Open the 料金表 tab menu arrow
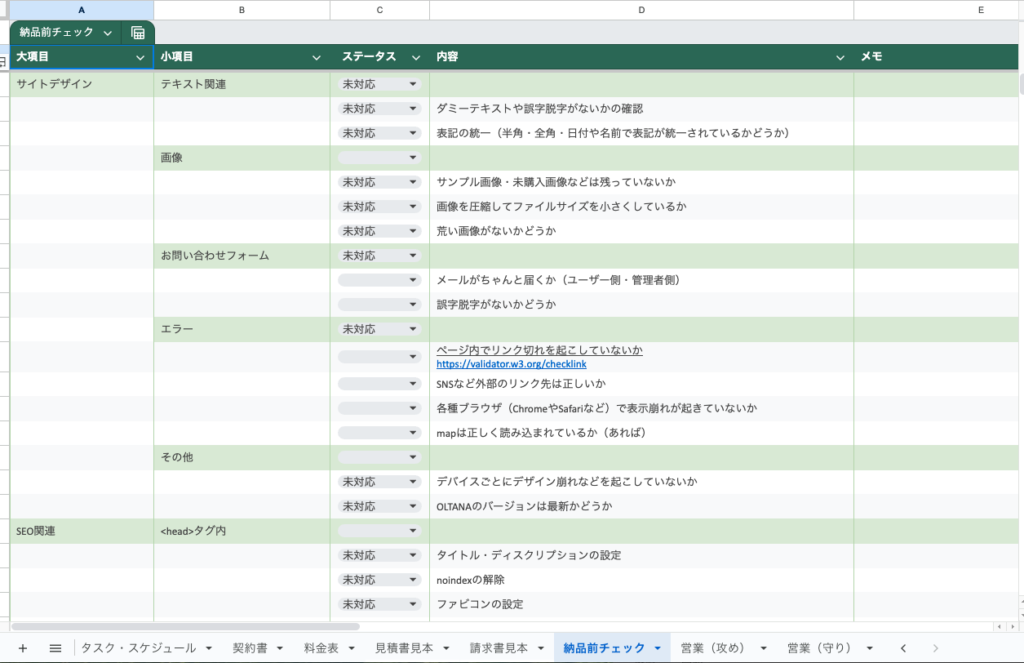 click(348, 648)
